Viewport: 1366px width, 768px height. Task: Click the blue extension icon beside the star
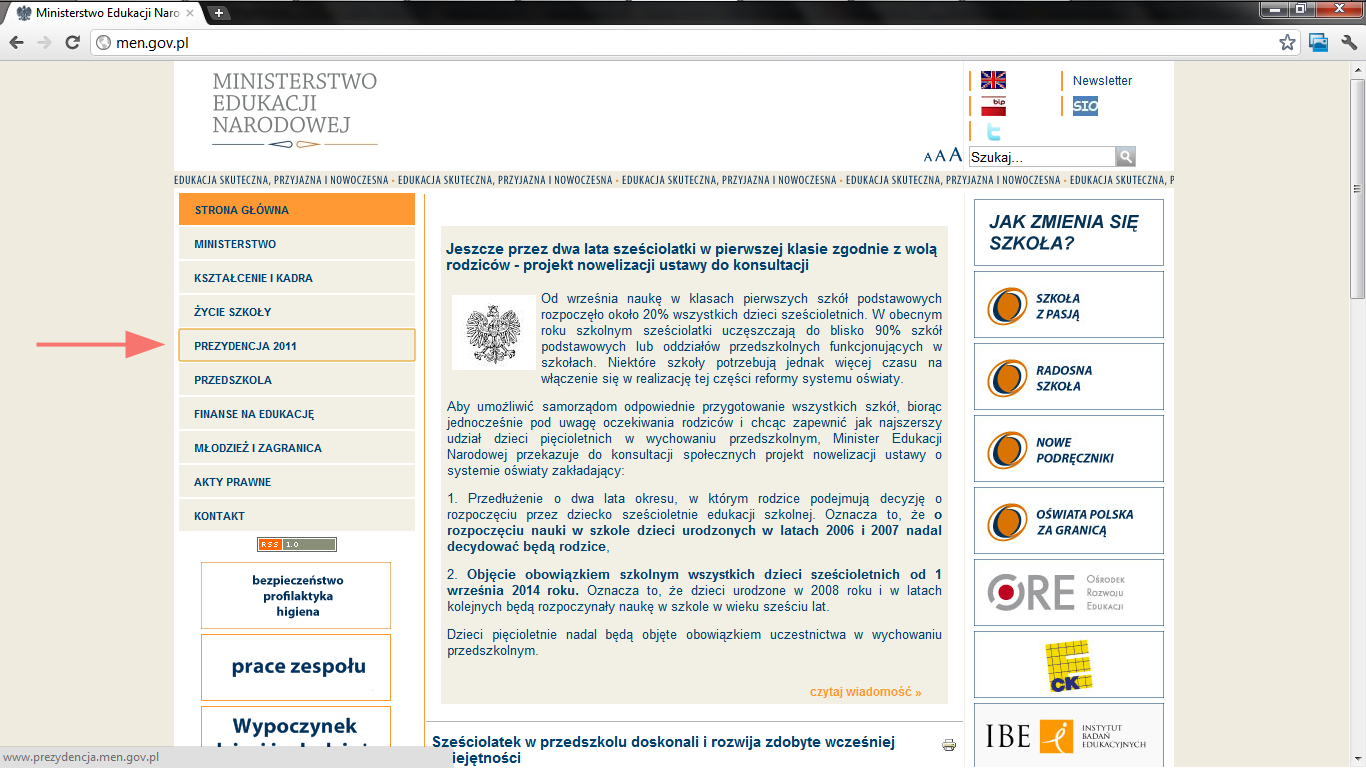1319,42
